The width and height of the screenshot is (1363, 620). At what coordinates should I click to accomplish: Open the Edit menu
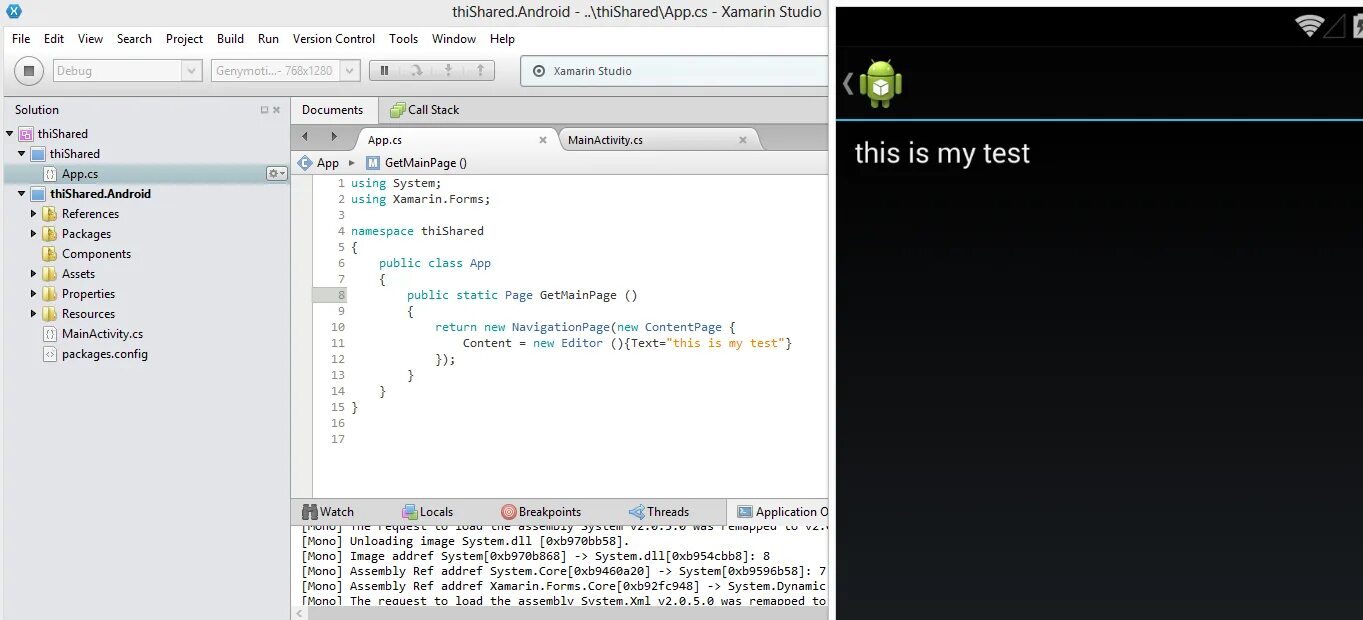click(54, 39)
